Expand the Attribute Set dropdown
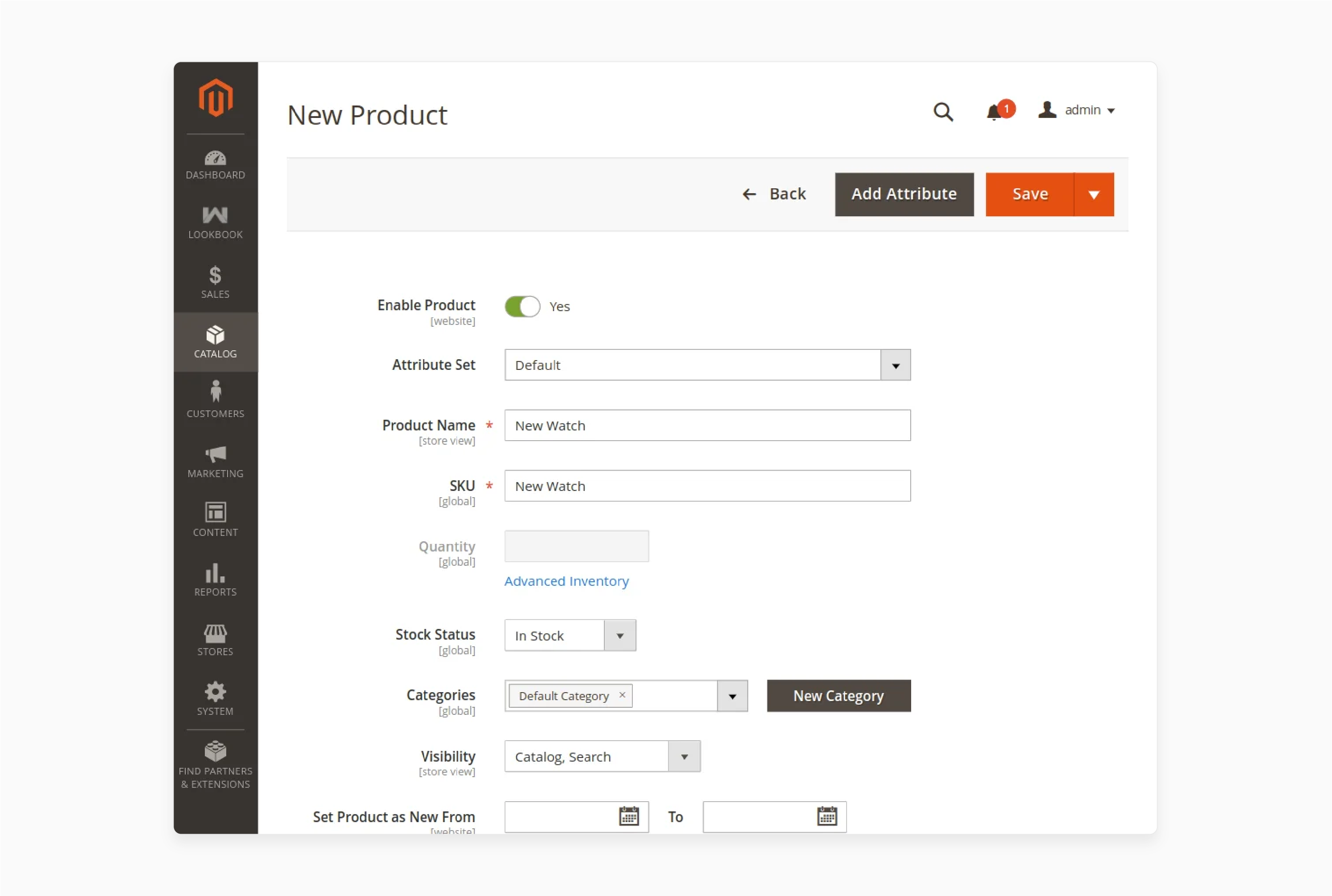Viewport: 1332px width, 896px height. (895, 365)
